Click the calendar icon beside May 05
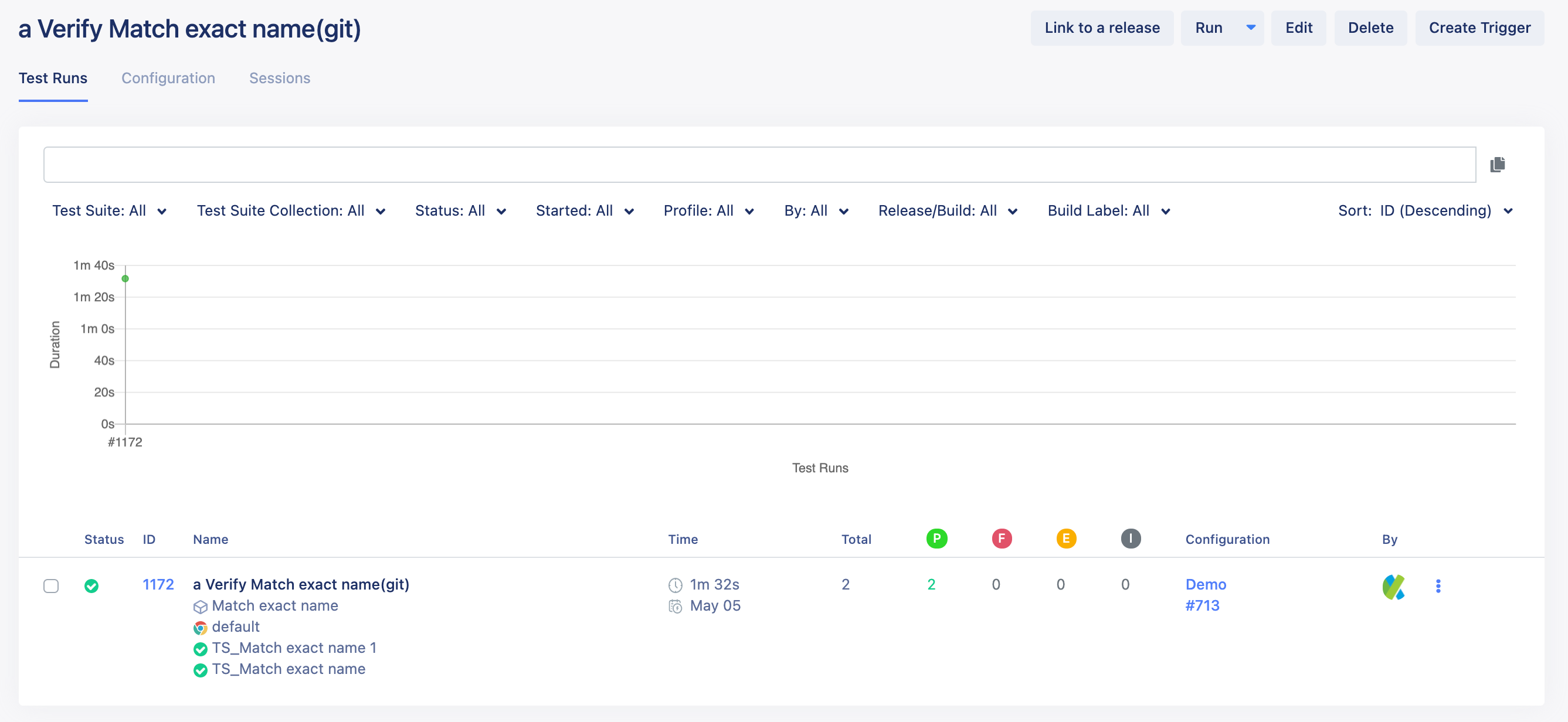Image resolution: width=1568 pixels, height=722 pixels. pos(676,606)
